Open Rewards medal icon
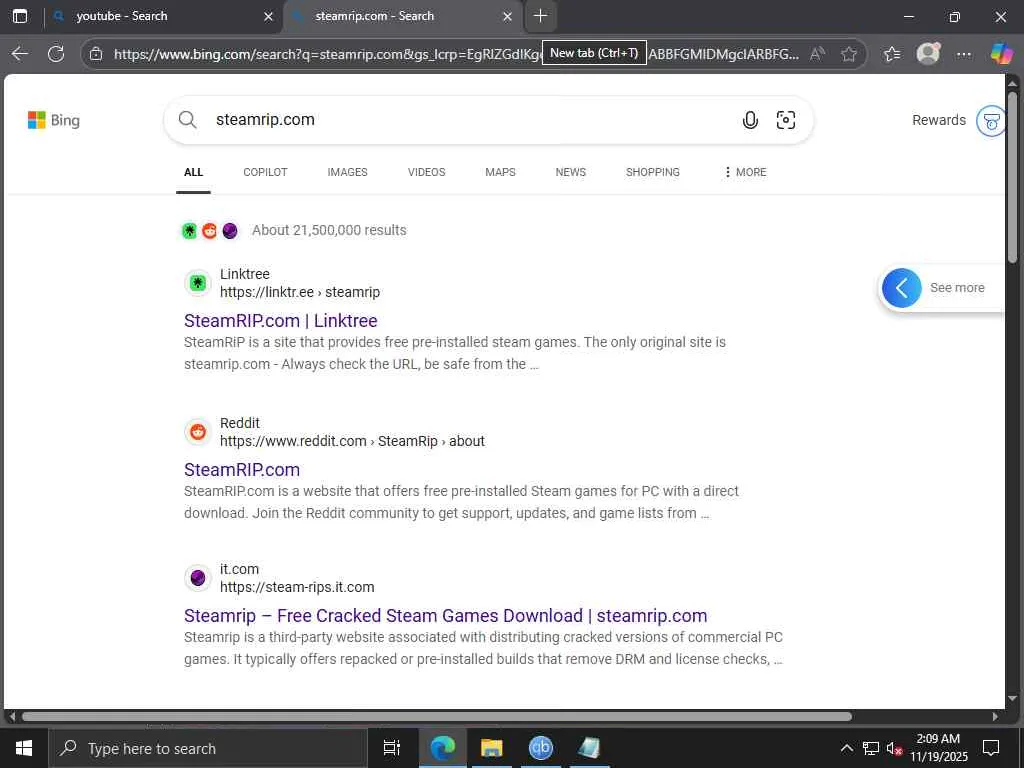The width and height of the screenshot is (1024, 768). [x=991, y=121]
